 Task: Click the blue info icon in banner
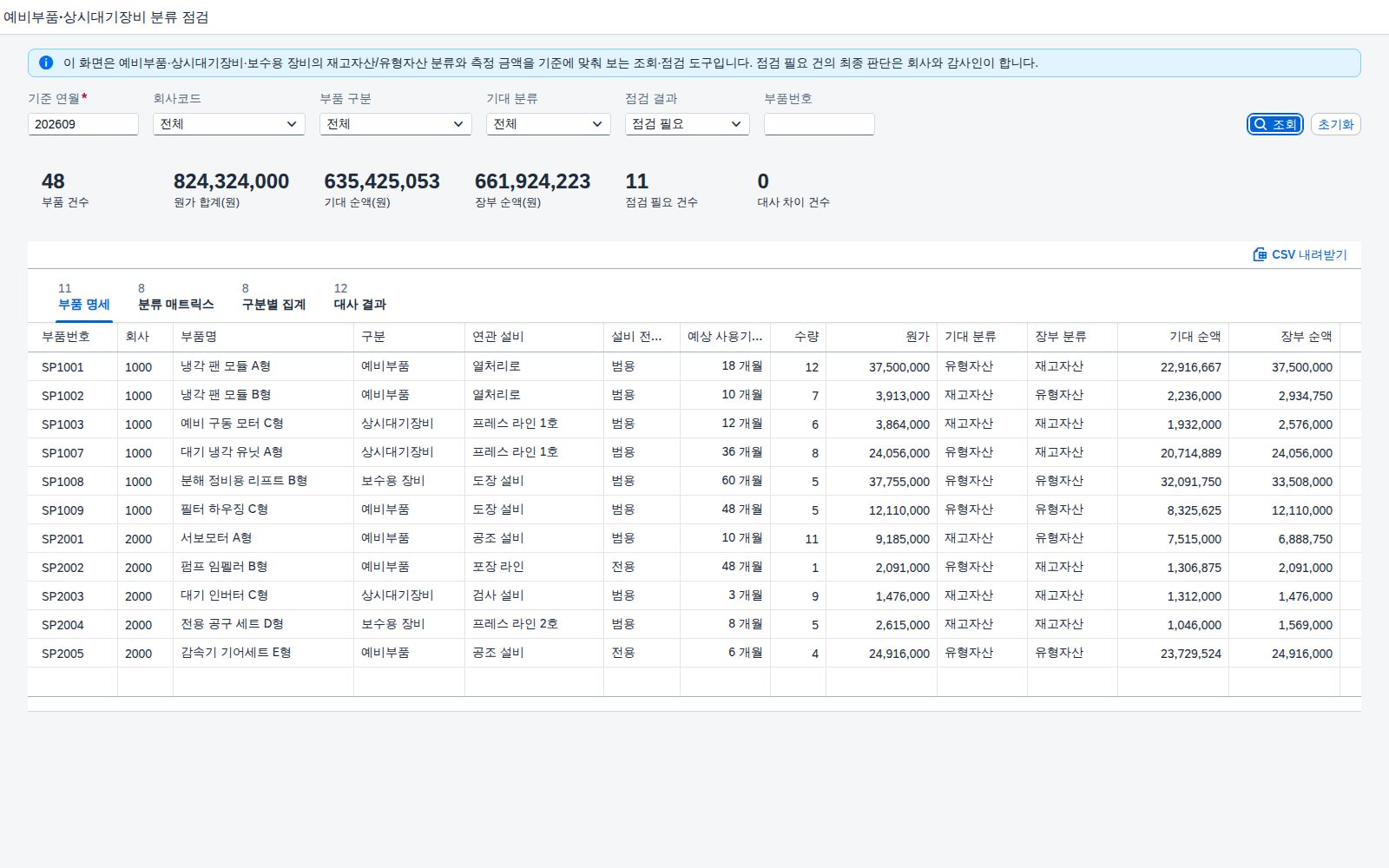(46, 62)
